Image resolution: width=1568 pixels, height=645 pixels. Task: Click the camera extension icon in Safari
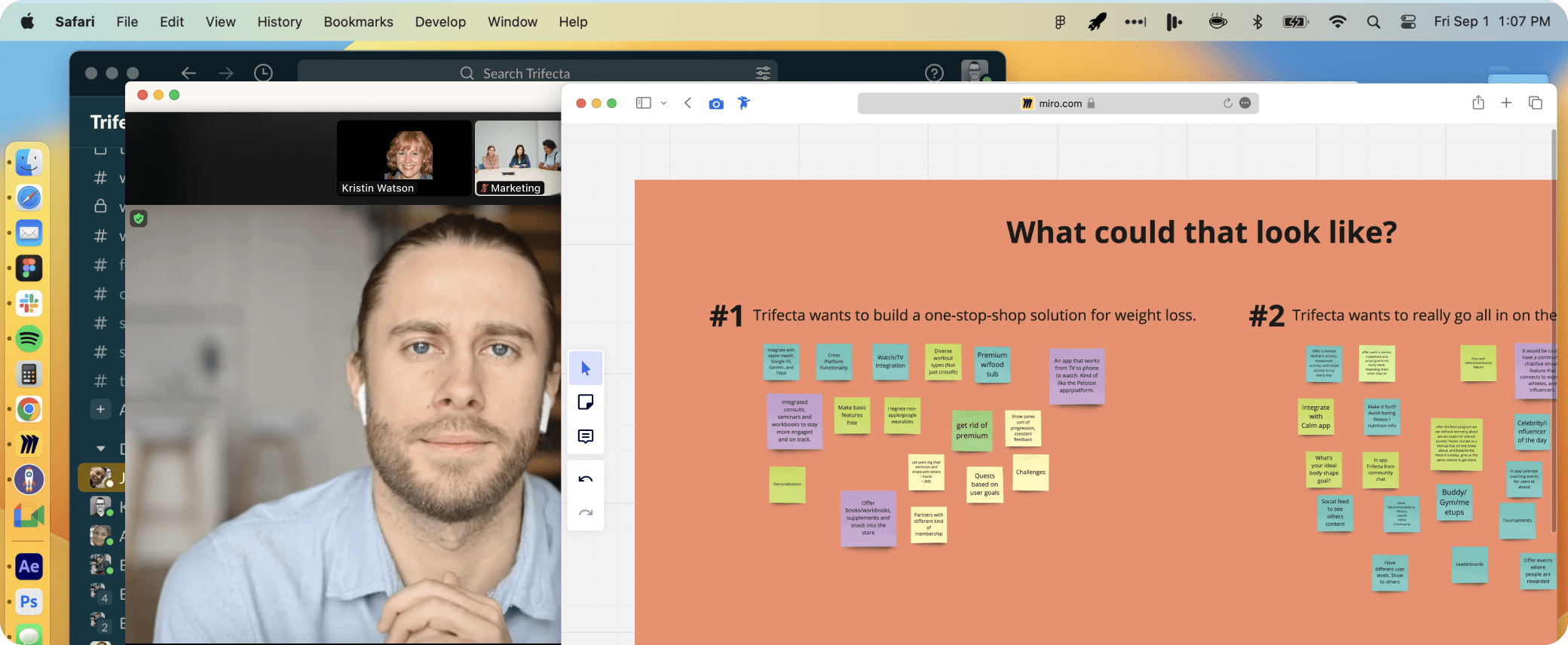[x=716, y=103]
